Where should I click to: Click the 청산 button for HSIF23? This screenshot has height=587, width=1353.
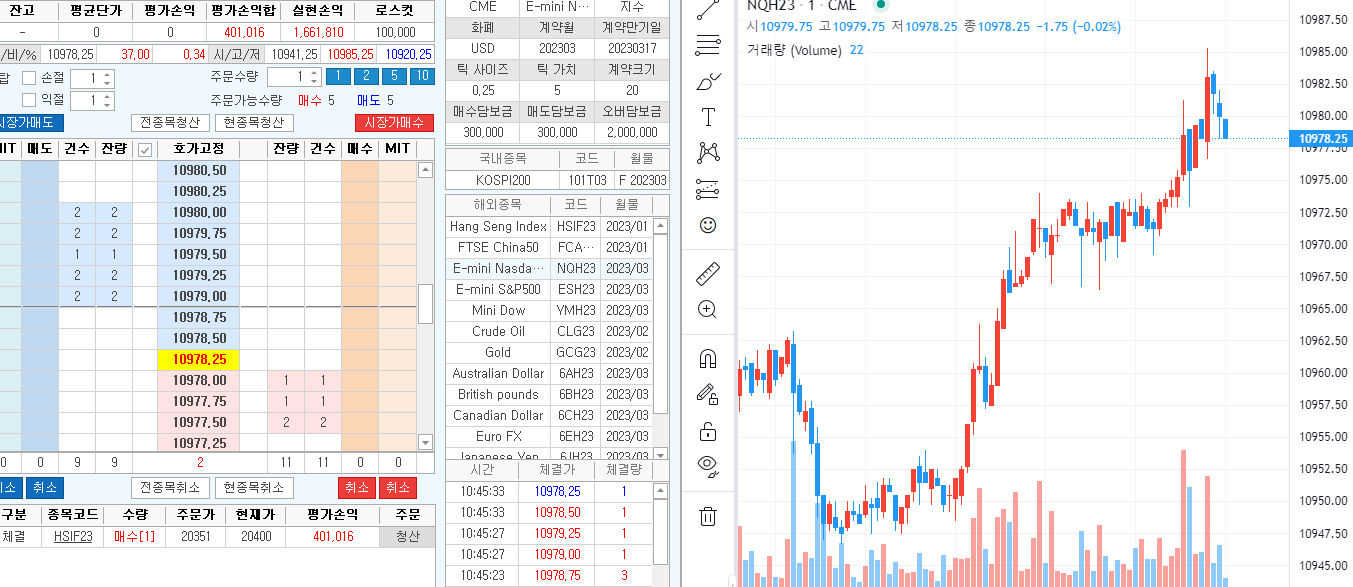point(408,537)
